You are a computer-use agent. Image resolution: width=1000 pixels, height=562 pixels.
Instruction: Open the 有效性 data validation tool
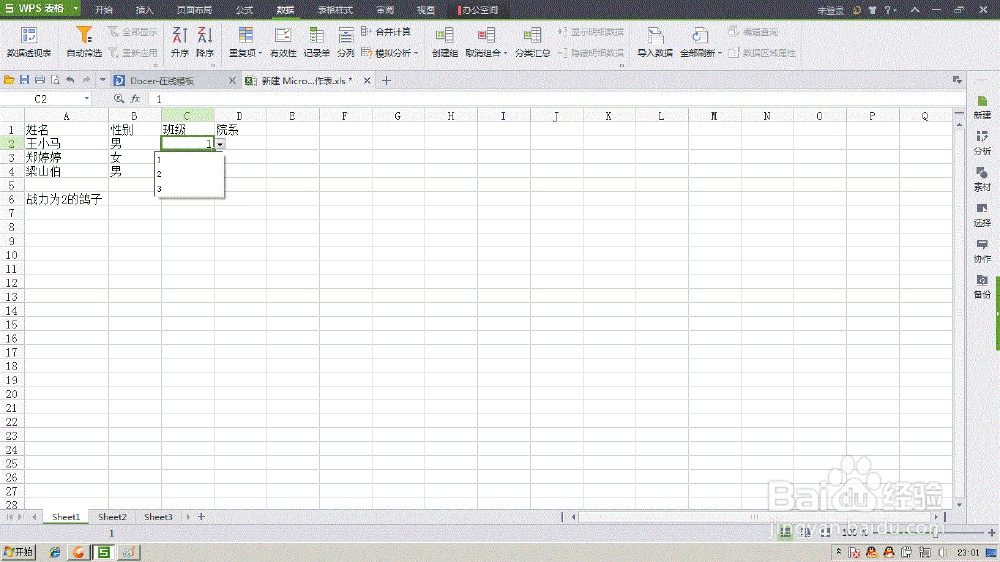(x=283, y=42)
